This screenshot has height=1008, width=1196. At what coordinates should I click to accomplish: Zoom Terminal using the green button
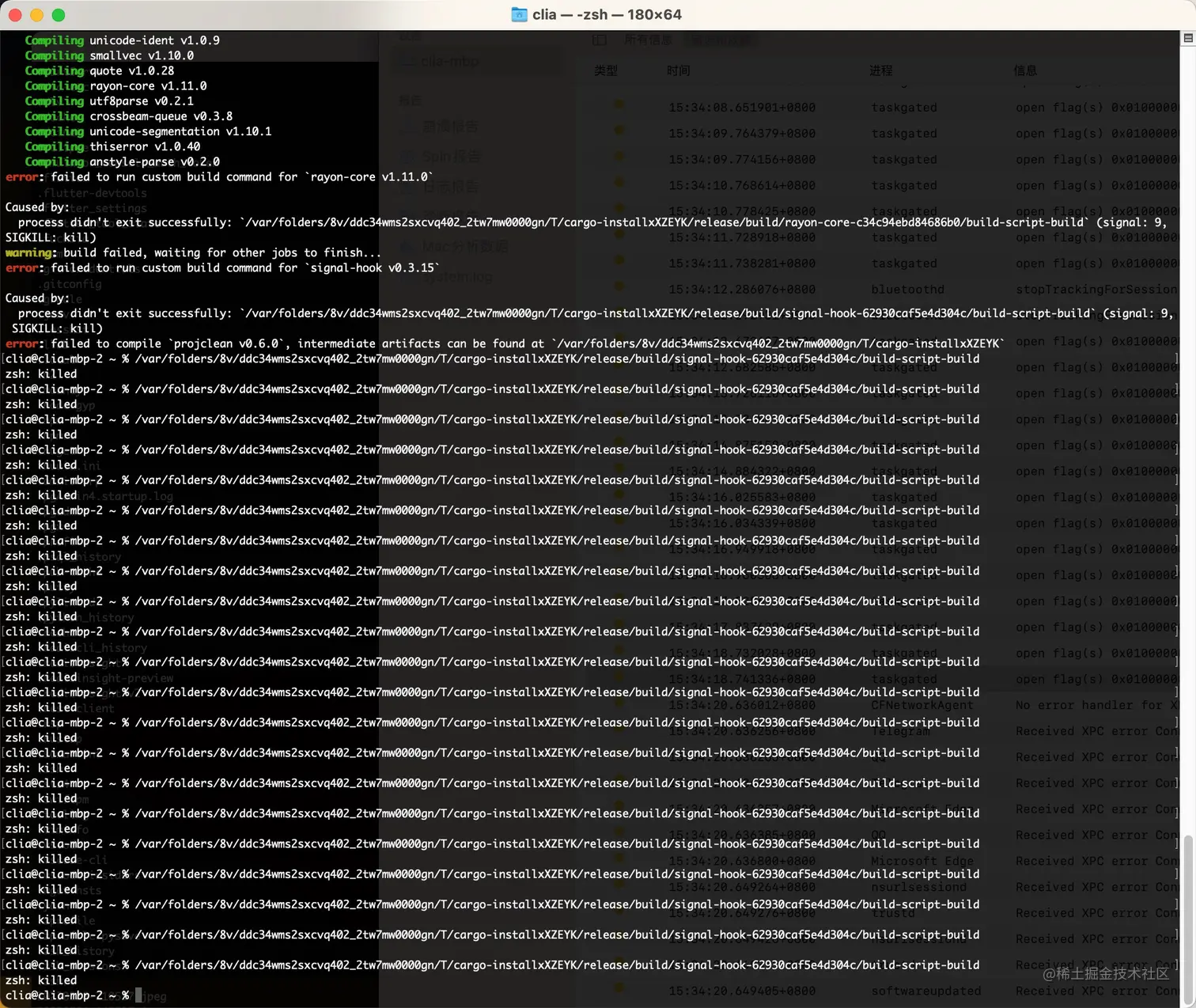(x=59, y=15)
